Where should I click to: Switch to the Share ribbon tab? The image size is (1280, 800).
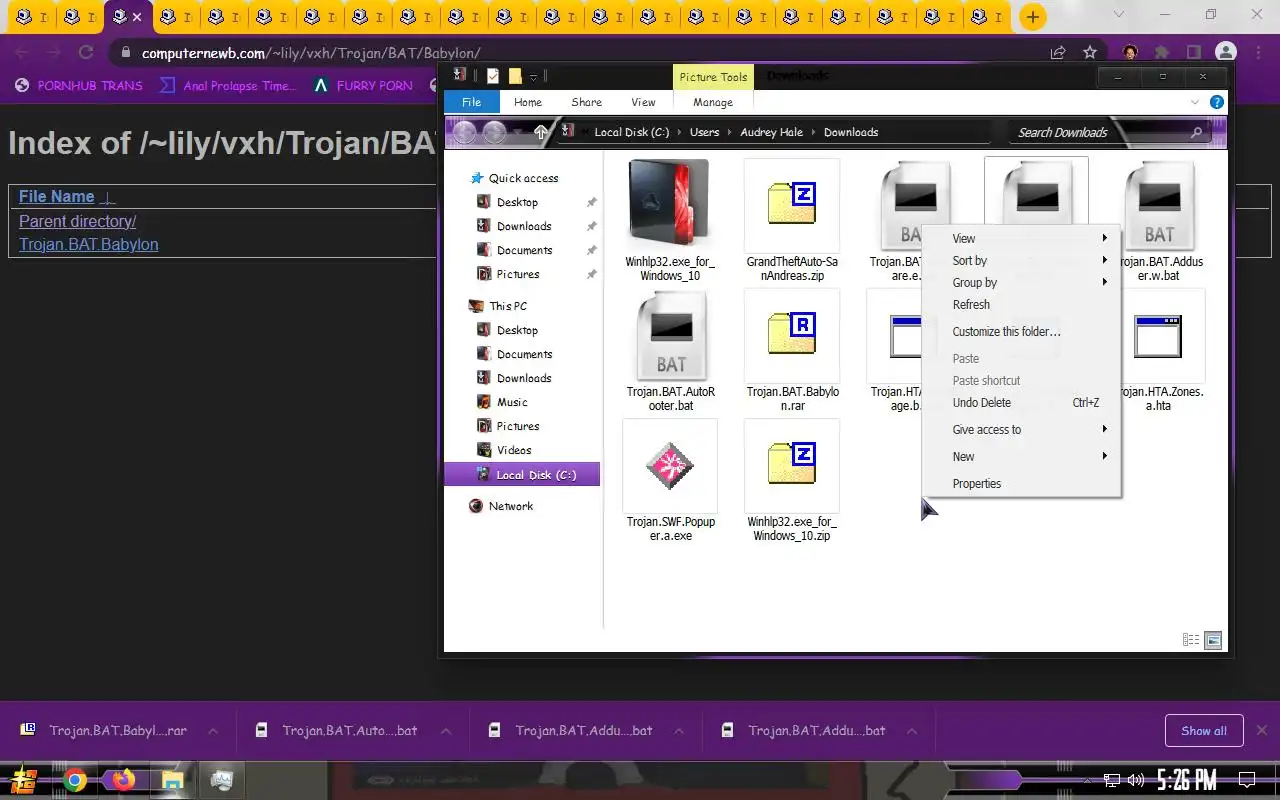586,102
